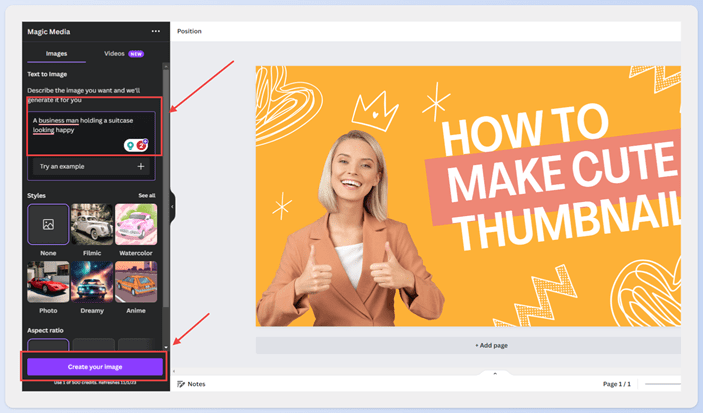Select the Watercolor style thumbnail
This screenshot has height=413, width=703.
[136, 224]
